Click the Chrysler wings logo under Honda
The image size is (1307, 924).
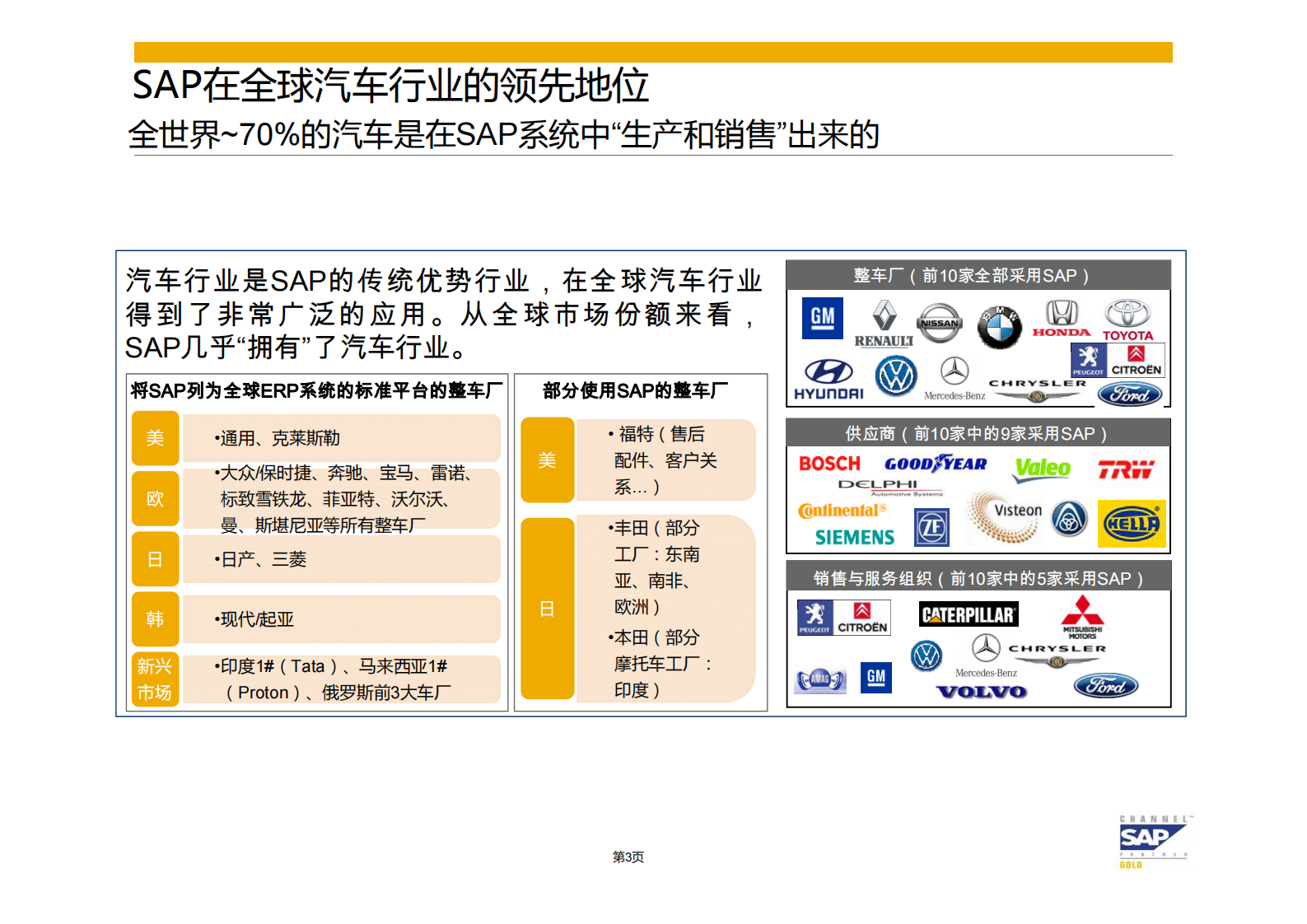(x=1037, y=390)
